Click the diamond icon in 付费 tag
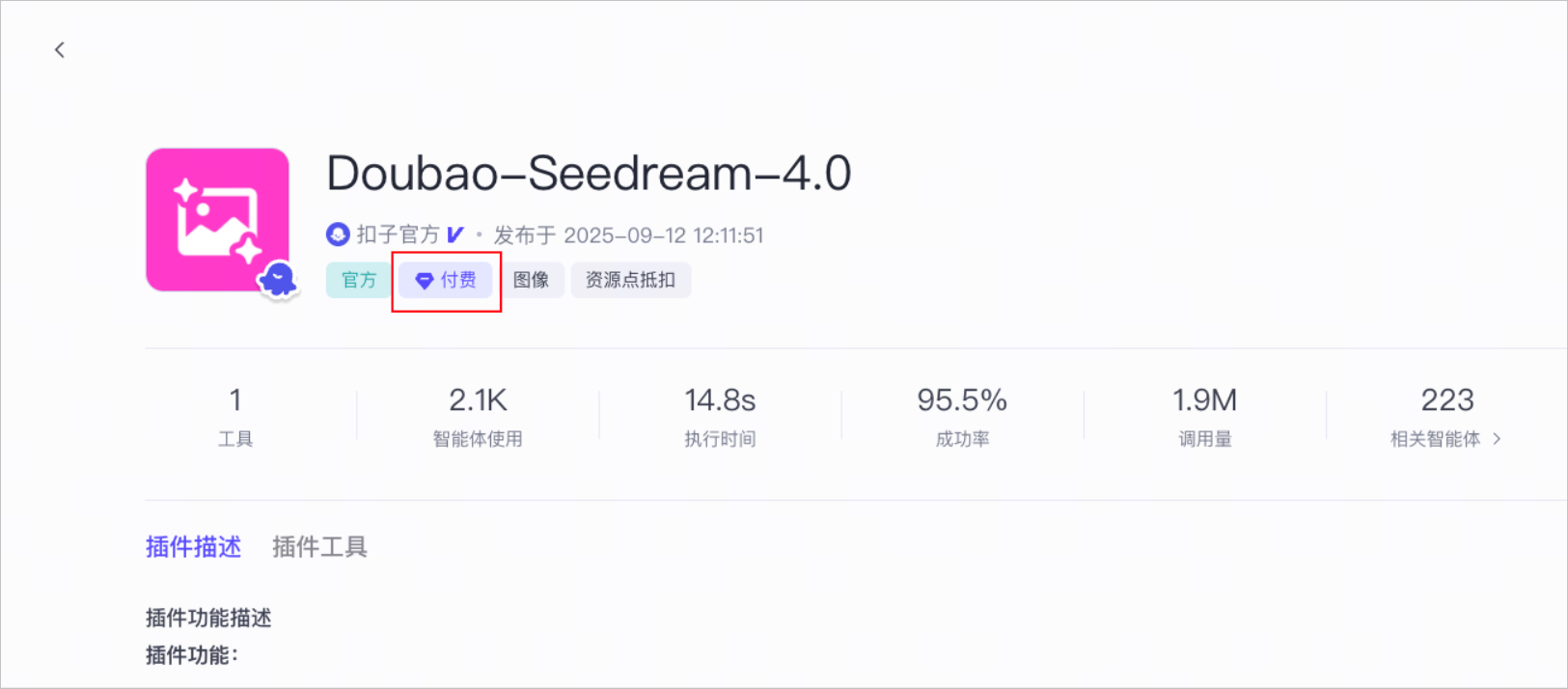This screenshot has height=689, width=1568. [424, 281]
